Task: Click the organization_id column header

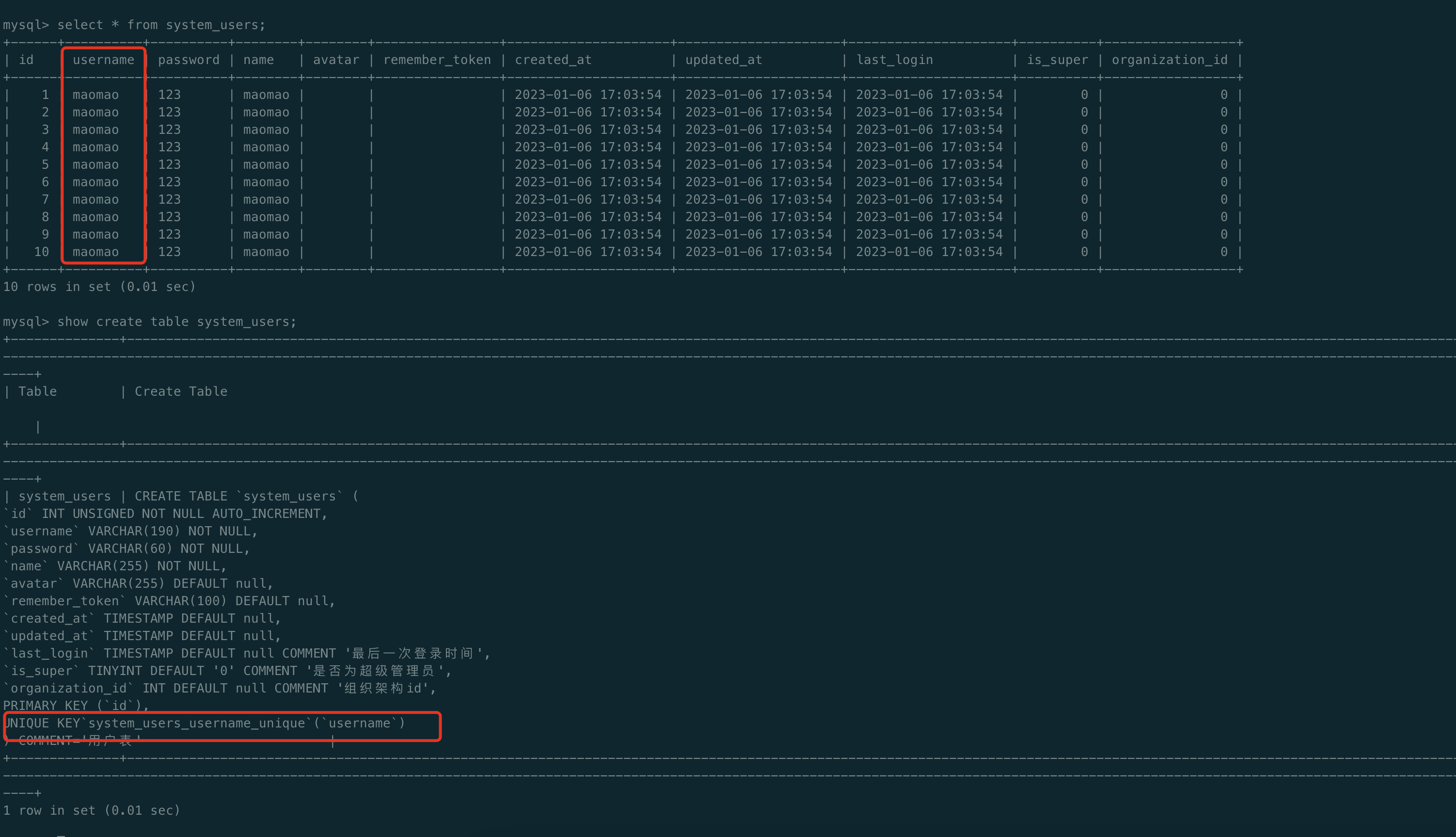Action: click(1169, 59)
